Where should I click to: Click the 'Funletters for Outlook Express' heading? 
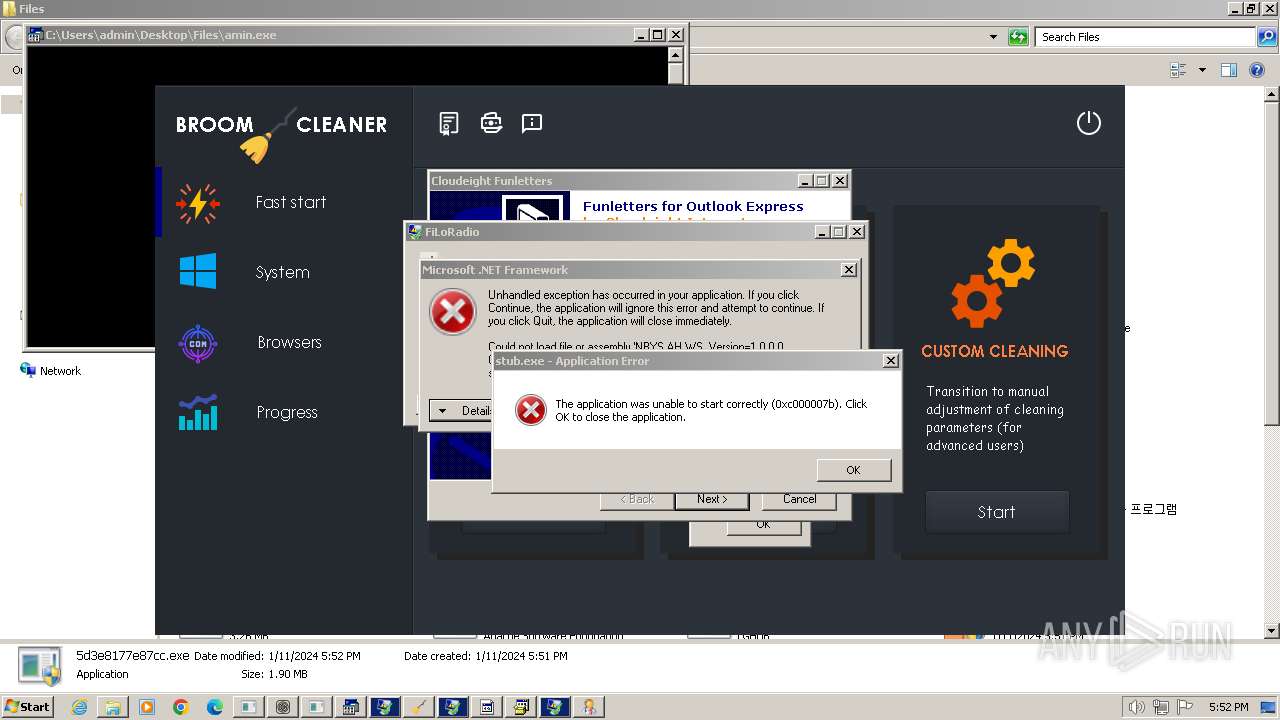pos(693,206)
